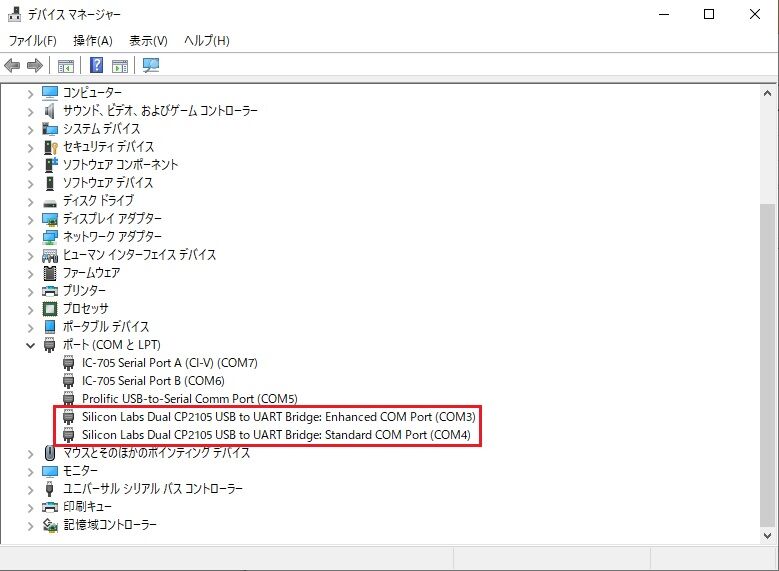
Task: Click the Forward arrow toolbar icon
Action: click(35, 65)
